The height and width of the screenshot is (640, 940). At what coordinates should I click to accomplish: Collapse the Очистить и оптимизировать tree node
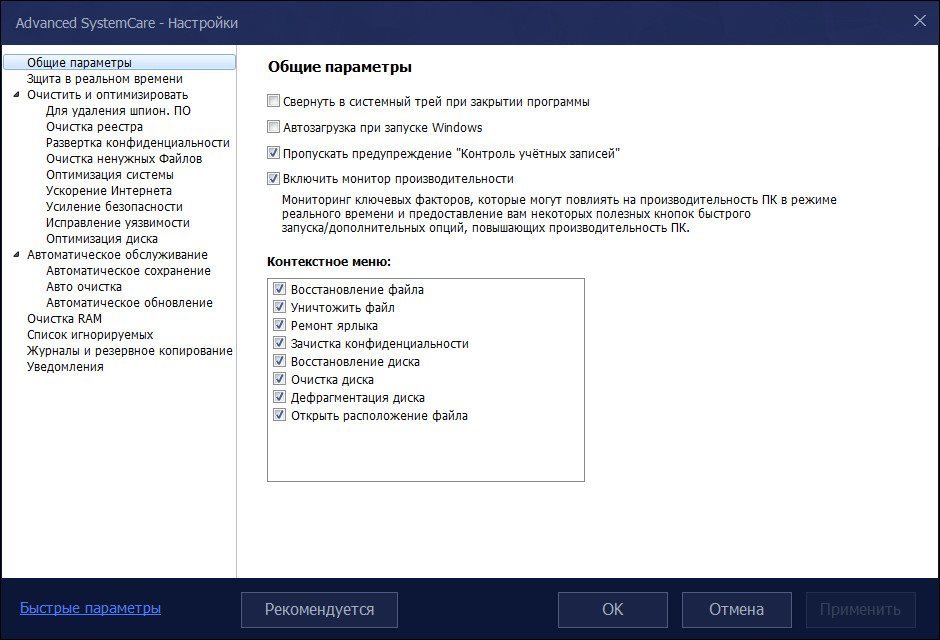point(17,95)
